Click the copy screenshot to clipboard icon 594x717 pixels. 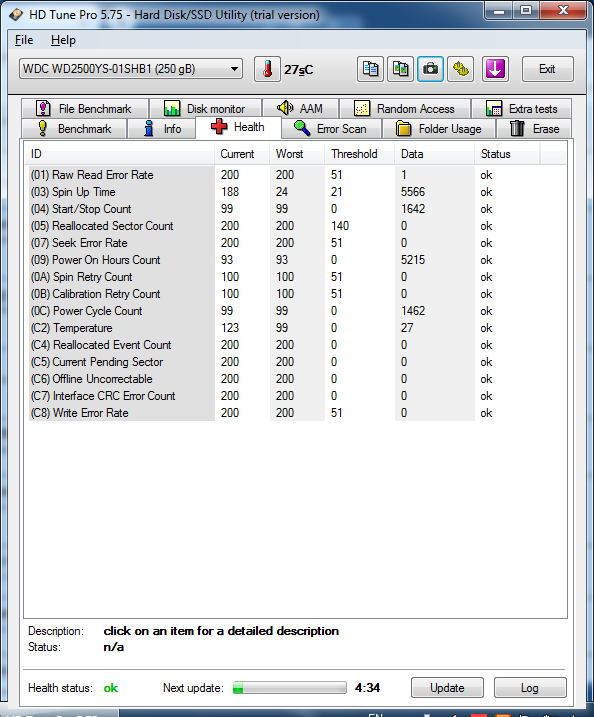[x=400, y=69]
